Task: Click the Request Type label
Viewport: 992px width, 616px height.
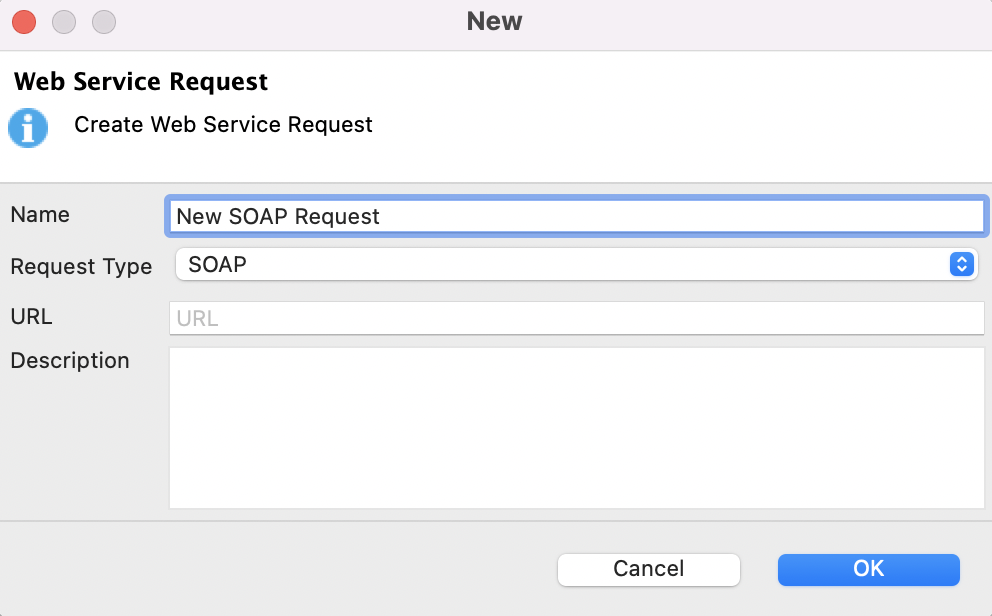Action: [x=81, y=267]
